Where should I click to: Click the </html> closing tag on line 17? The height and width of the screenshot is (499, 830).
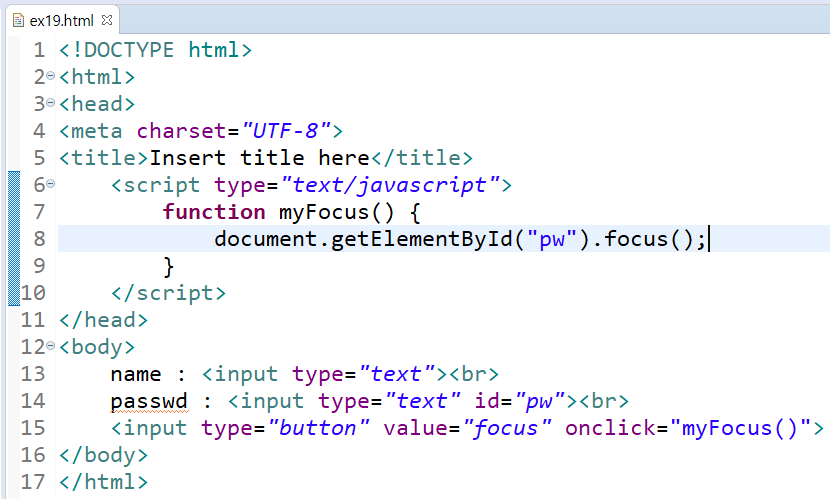104,482
